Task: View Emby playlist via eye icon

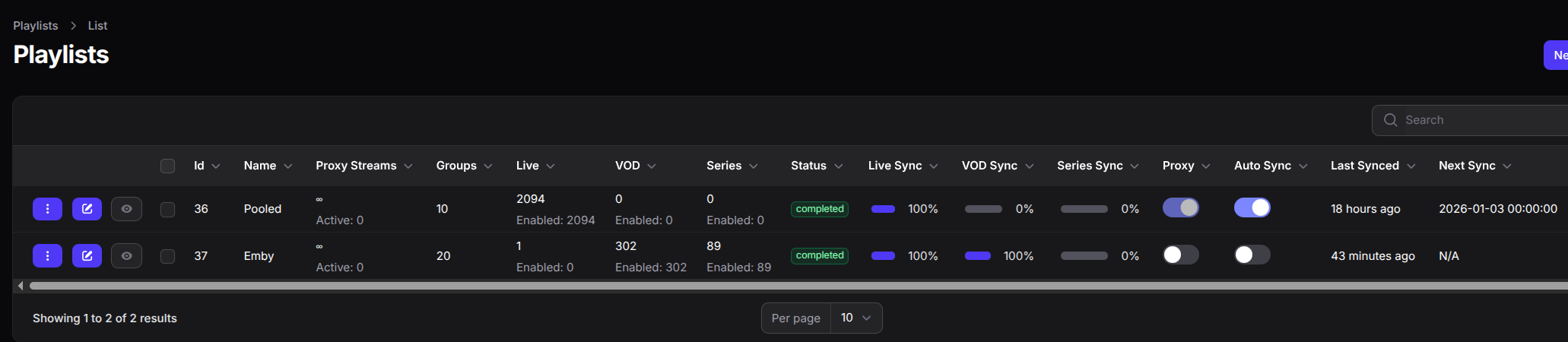Action: coord(126,256)
